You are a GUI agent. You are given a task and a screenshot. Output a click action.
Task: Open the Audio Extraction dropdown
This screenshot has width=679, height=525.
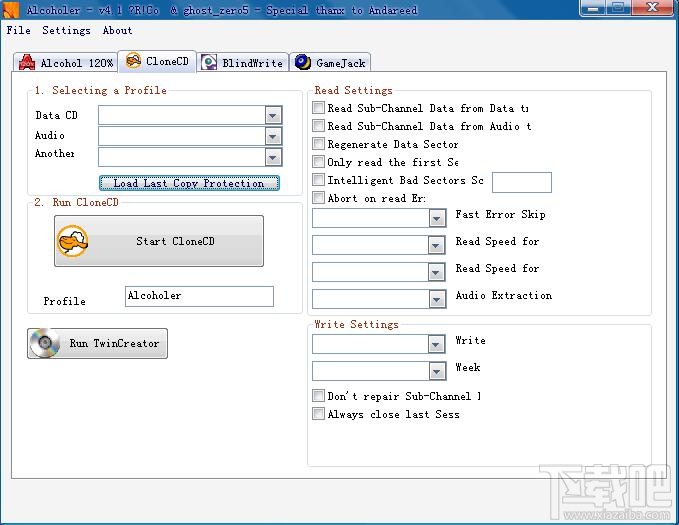pos(437,299)
